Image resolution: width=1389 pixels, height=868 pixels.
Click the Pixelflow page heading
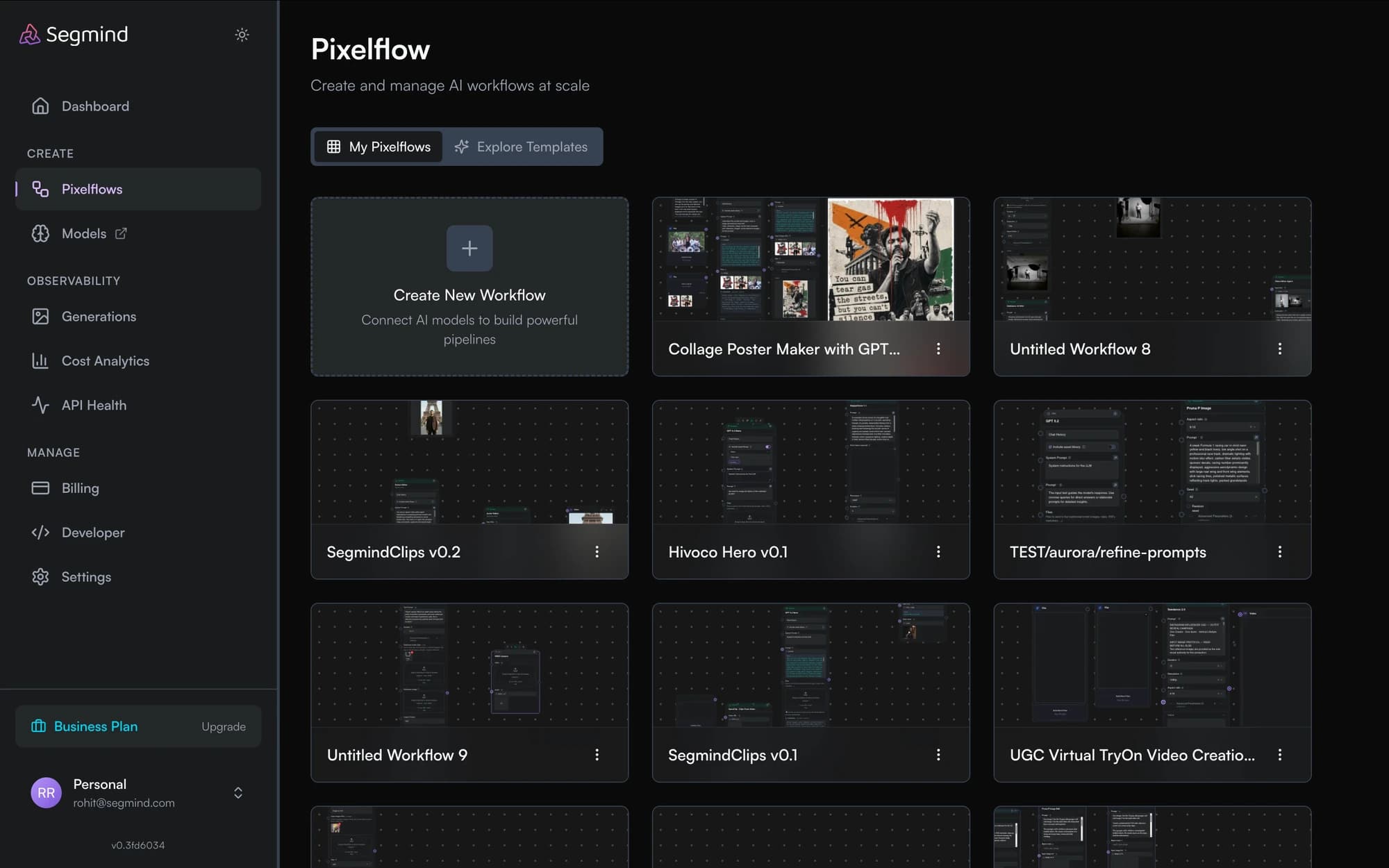coord(370,49)
